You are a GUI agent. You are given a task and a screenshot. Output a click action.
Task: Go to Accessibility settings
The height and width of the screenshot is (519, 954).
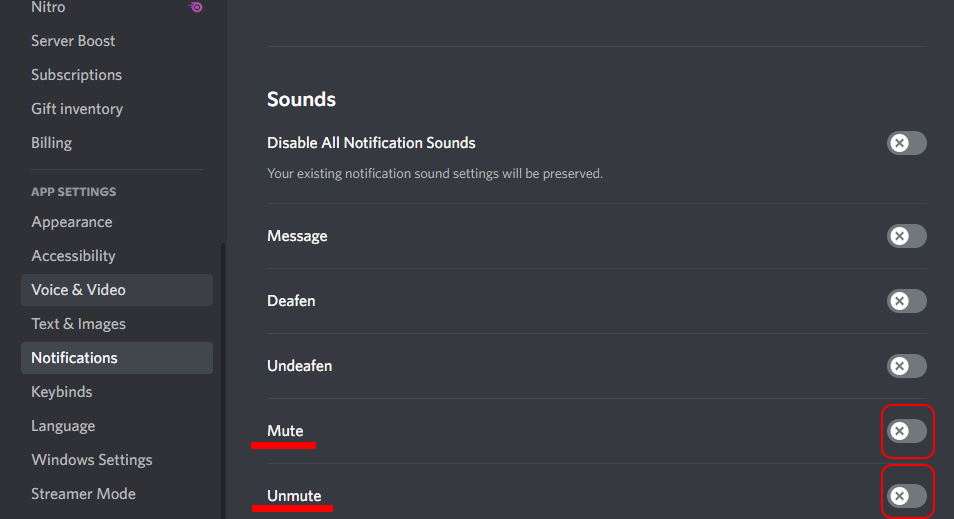coord(73,256)
